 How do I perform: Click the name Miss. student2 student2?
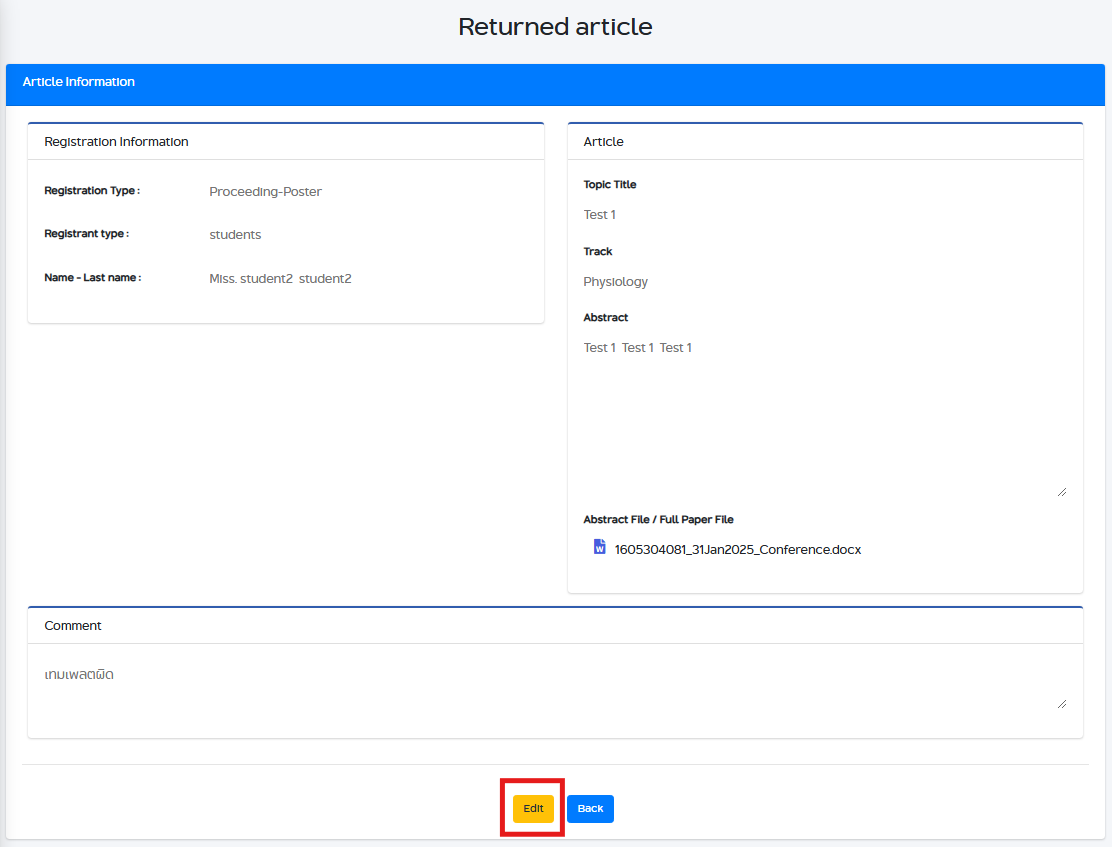280,279
